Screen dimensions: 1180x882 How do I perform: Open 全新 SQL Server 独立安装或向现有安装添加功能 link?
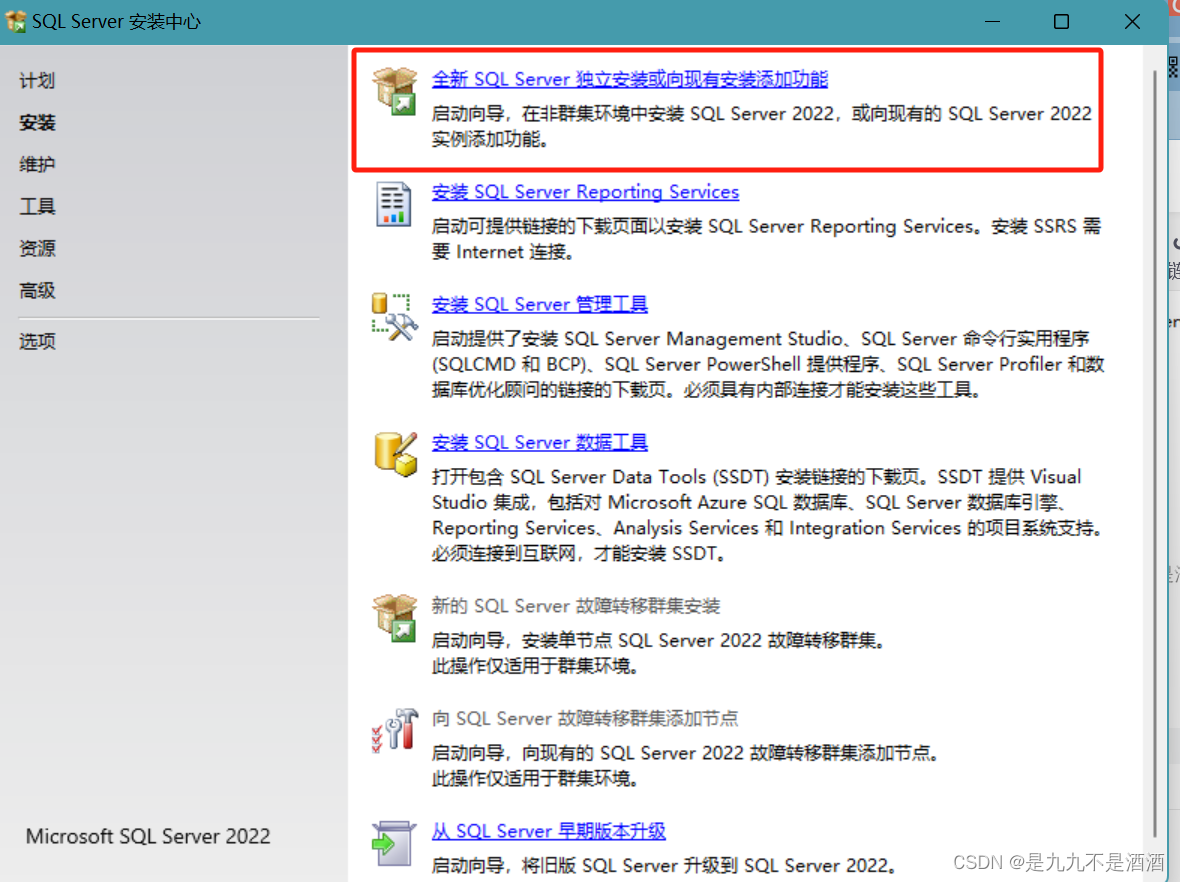[x=630, y=79]
